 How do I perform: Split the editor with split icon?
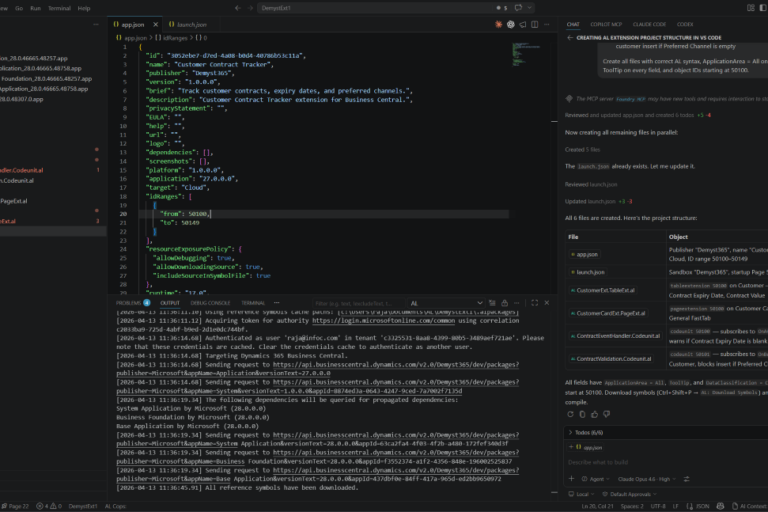click(535, 24)
